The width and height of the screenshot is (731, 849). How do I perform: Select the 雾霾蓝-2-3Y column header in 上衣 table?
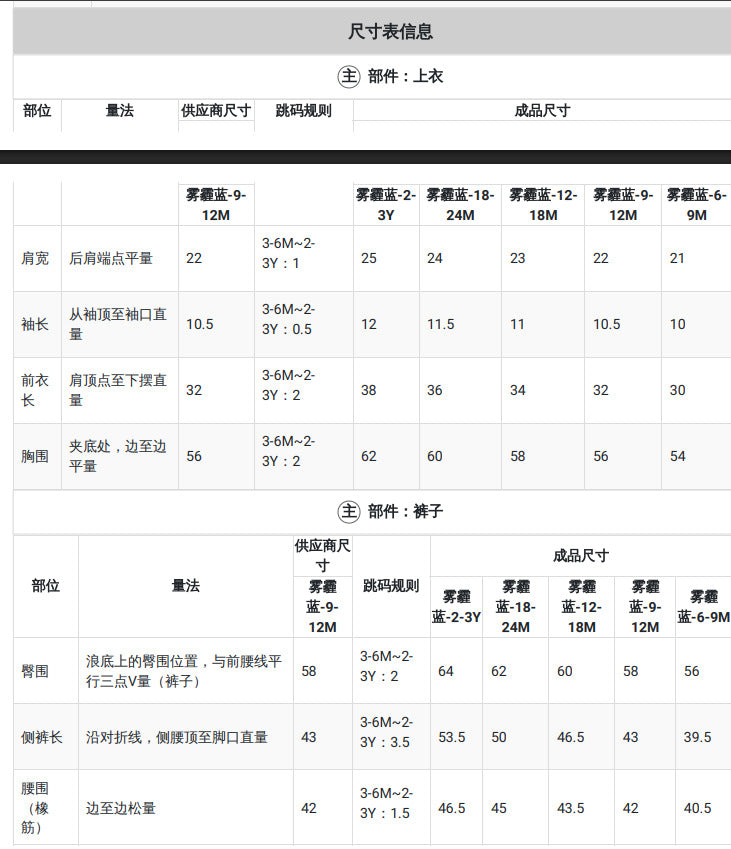[x=386, y=205]
